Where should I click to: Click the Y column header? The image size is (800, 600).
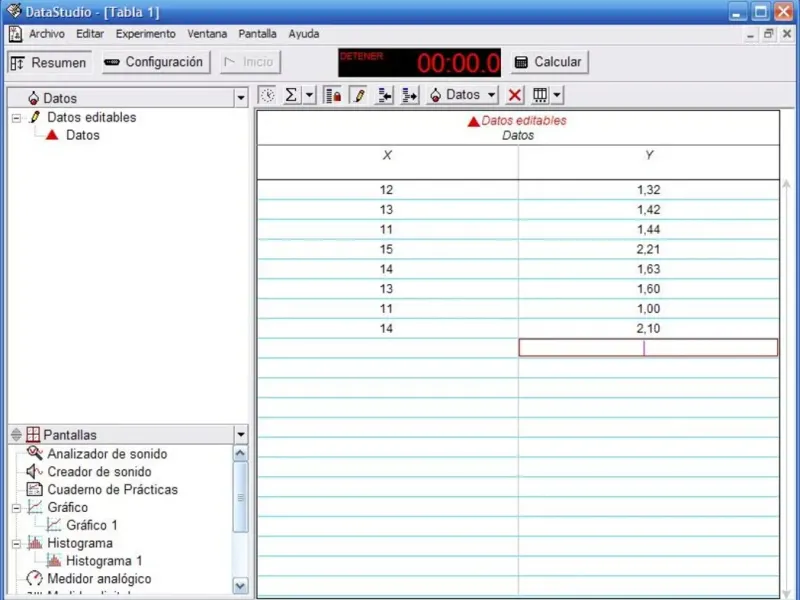point(648,162)
